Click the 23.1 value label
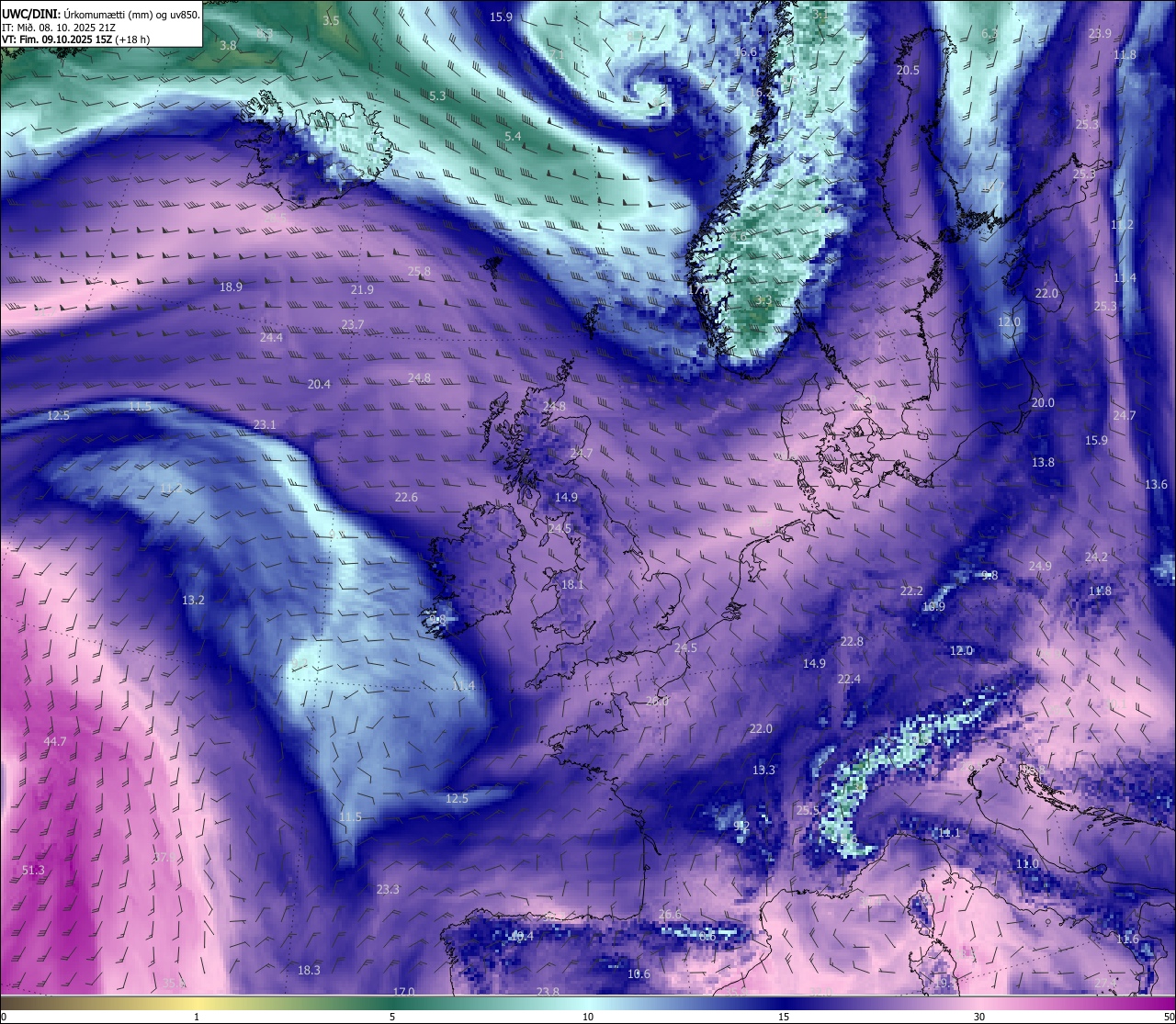 pos(265,424)
